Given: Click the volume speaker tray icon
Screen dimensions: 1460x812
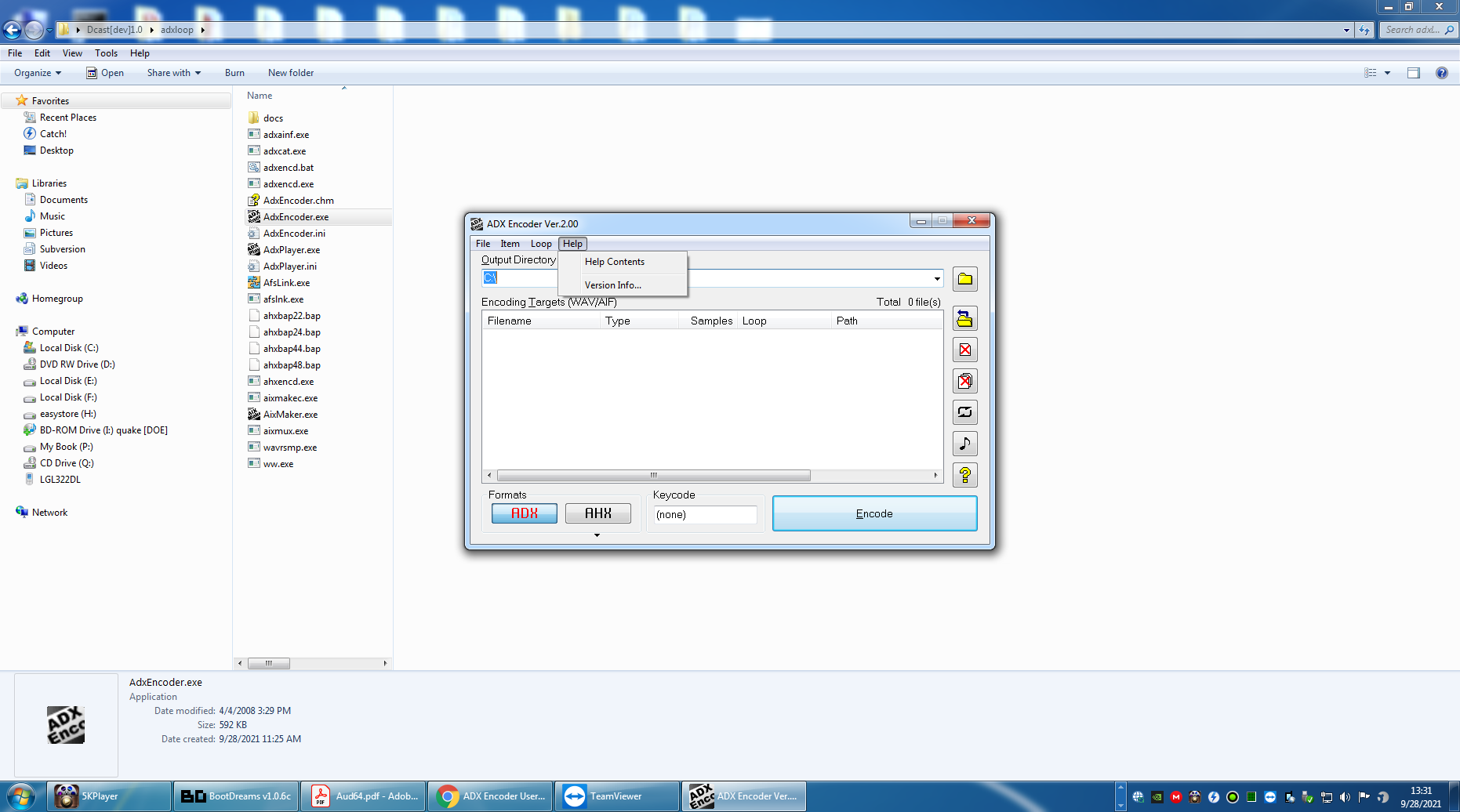Looking at the screenshot, I should tap(1346, 797).
